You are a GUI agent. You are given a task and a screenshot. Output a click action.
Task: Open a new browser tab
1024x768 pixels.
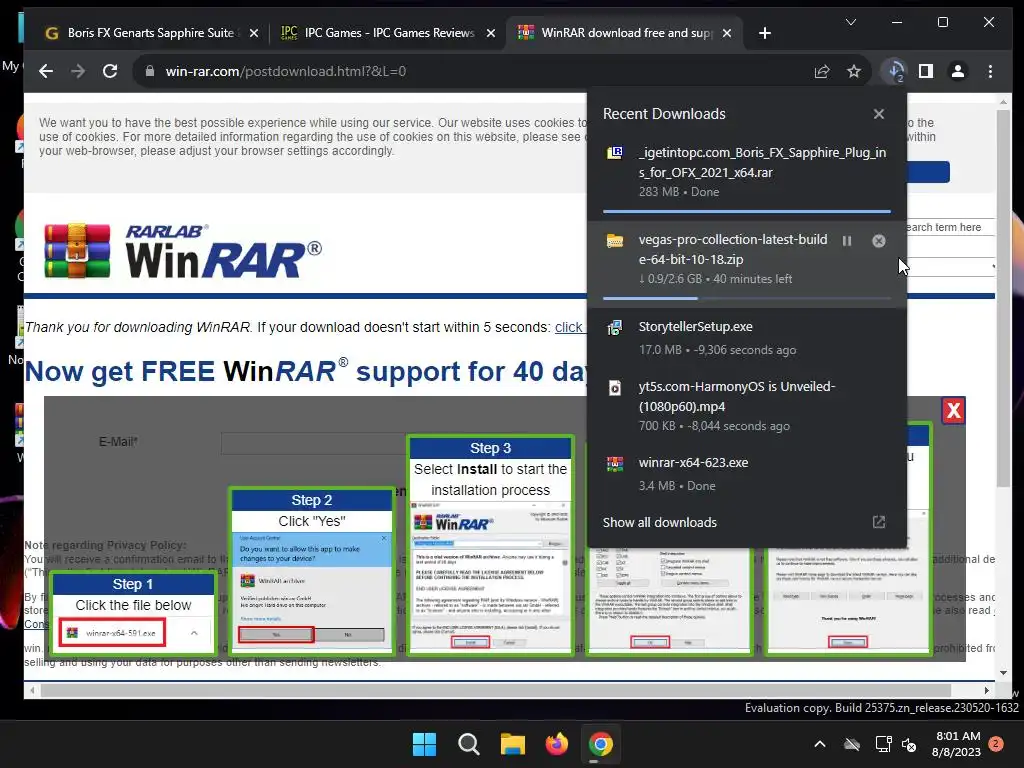click(765, 33)
